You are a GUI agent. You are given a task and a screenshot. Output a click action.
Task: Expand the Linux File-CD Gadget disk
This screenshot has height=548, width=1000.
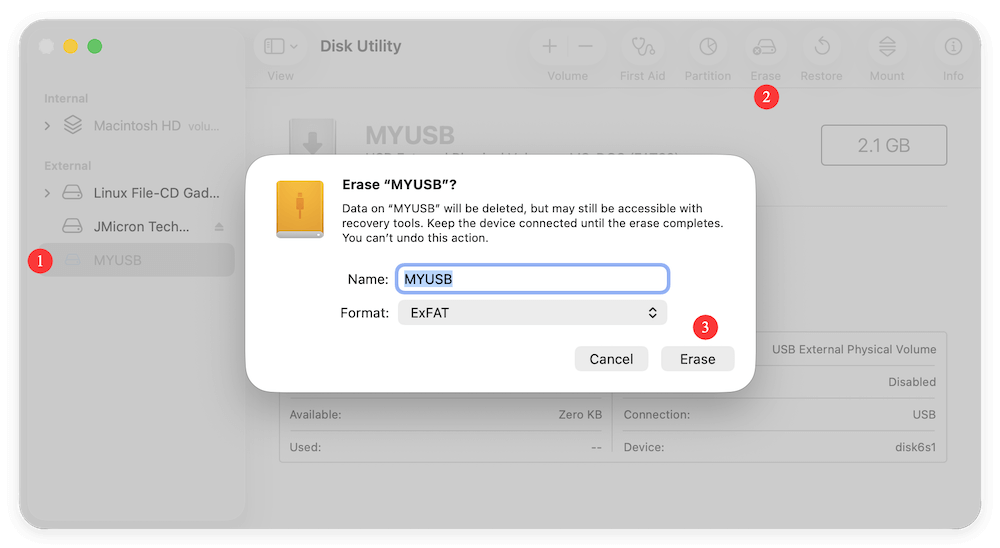point(47,193)
